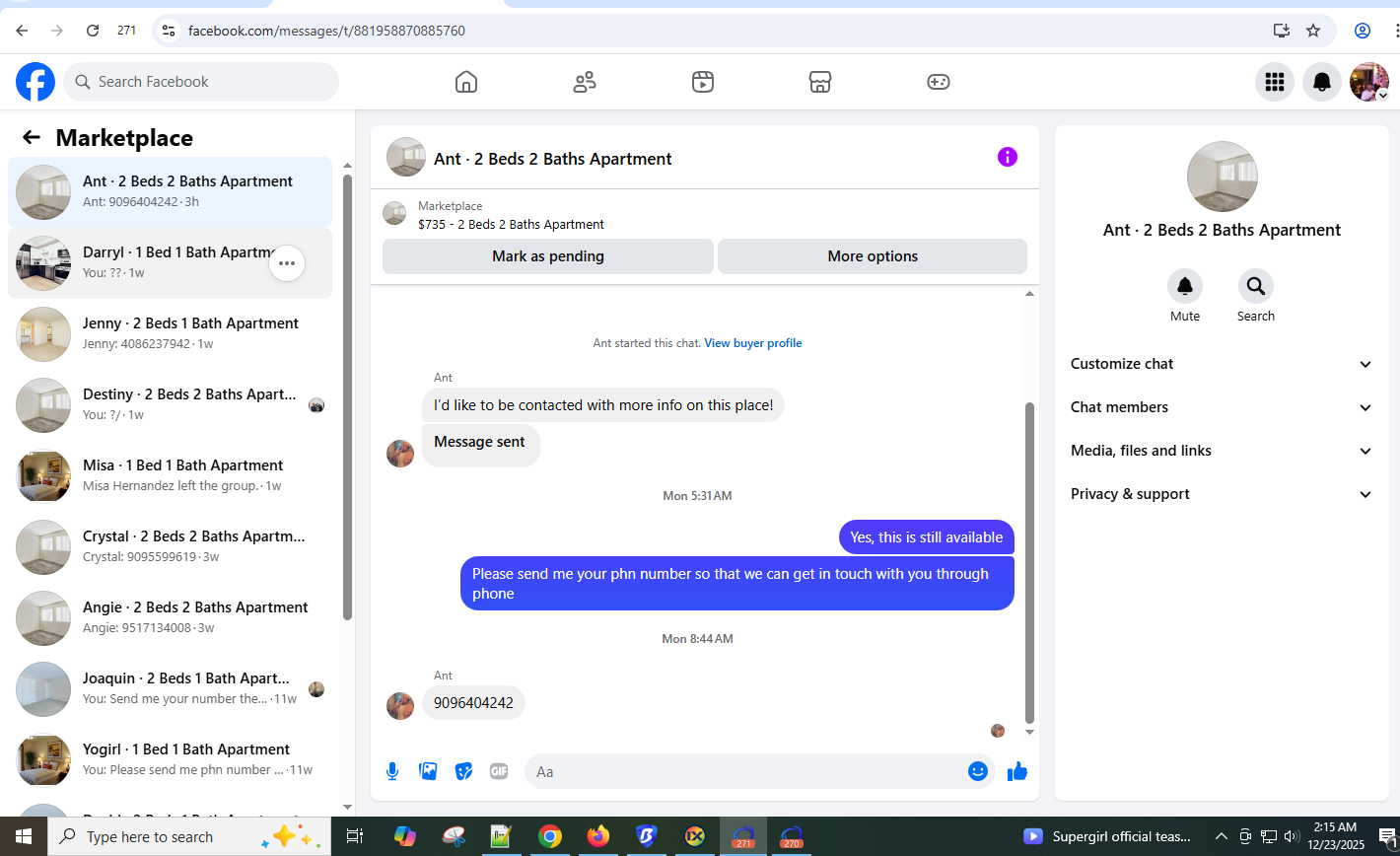
Task: Open Supergirl official teaser taskbar item
Action: [1108, 836]
